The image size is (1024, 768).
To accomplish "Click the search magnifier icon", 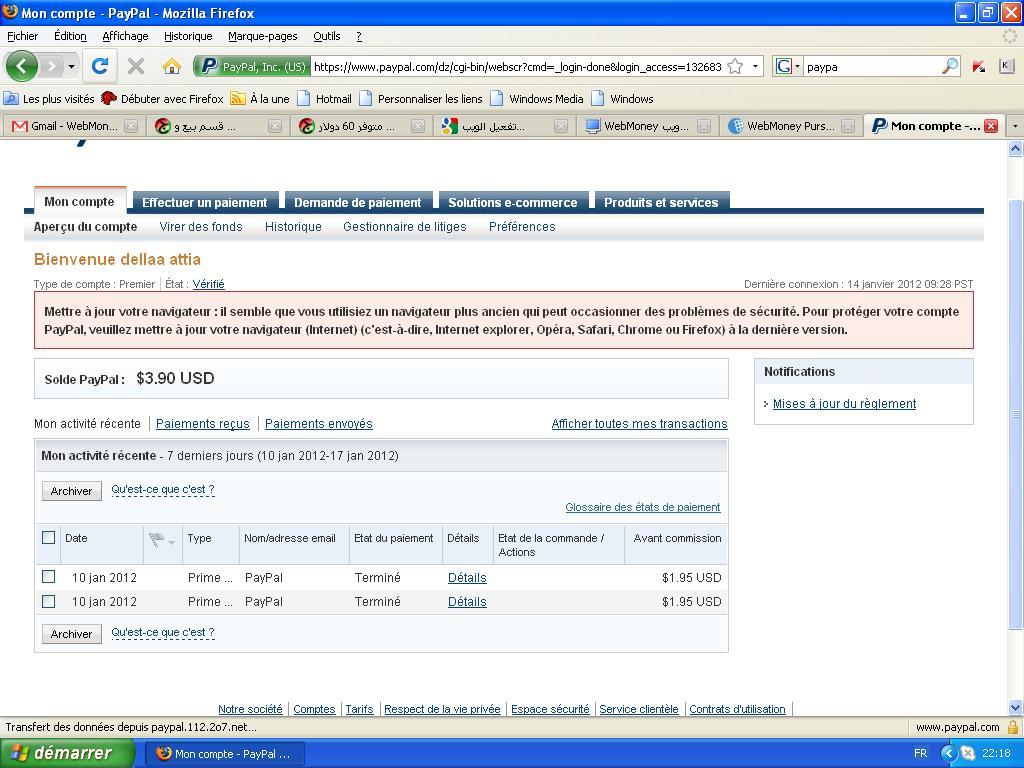I will click(x=950, y=66).
